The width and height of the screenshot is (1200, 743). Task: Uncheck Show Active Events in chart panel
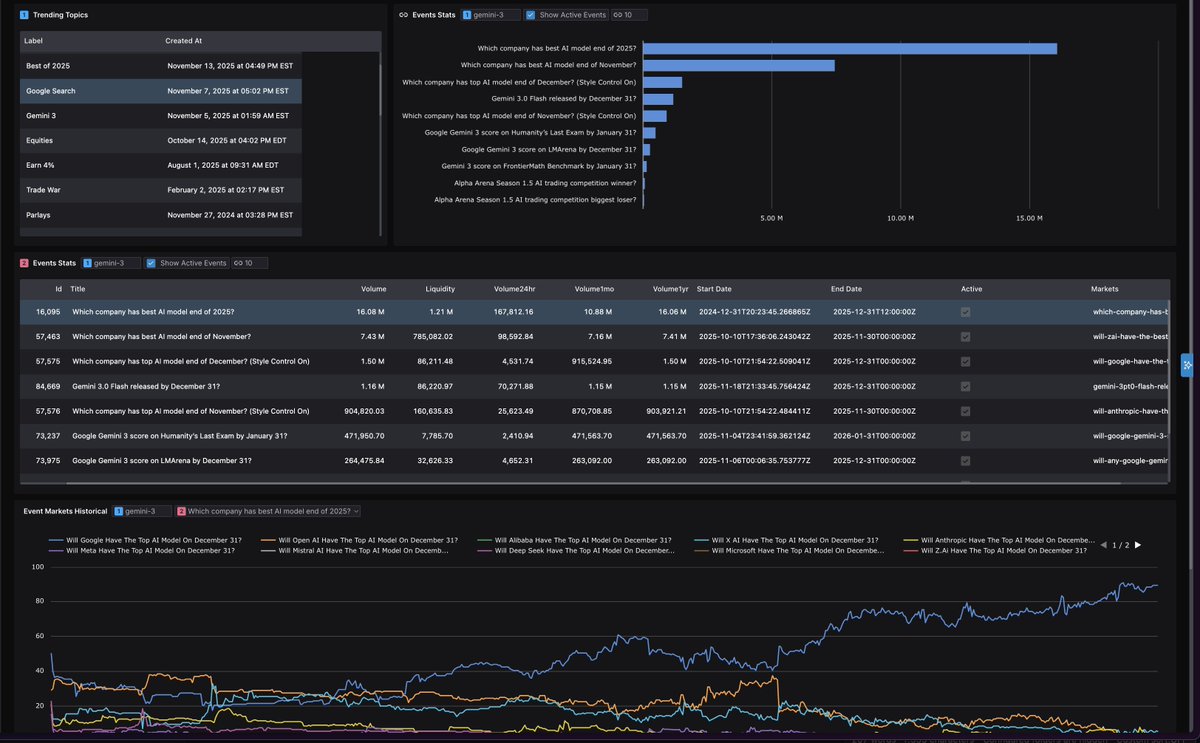(x=530, y=15)
